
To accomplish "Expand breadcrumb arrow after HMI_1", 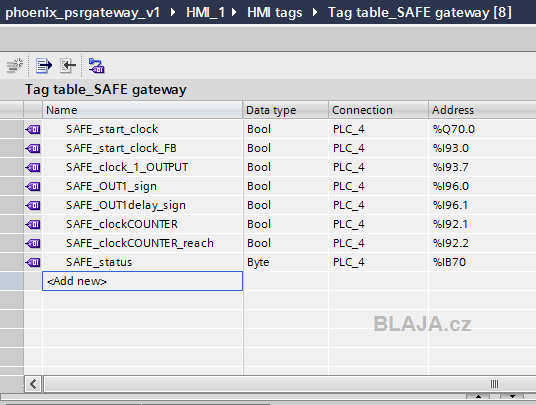I will (x=234, y=13).
